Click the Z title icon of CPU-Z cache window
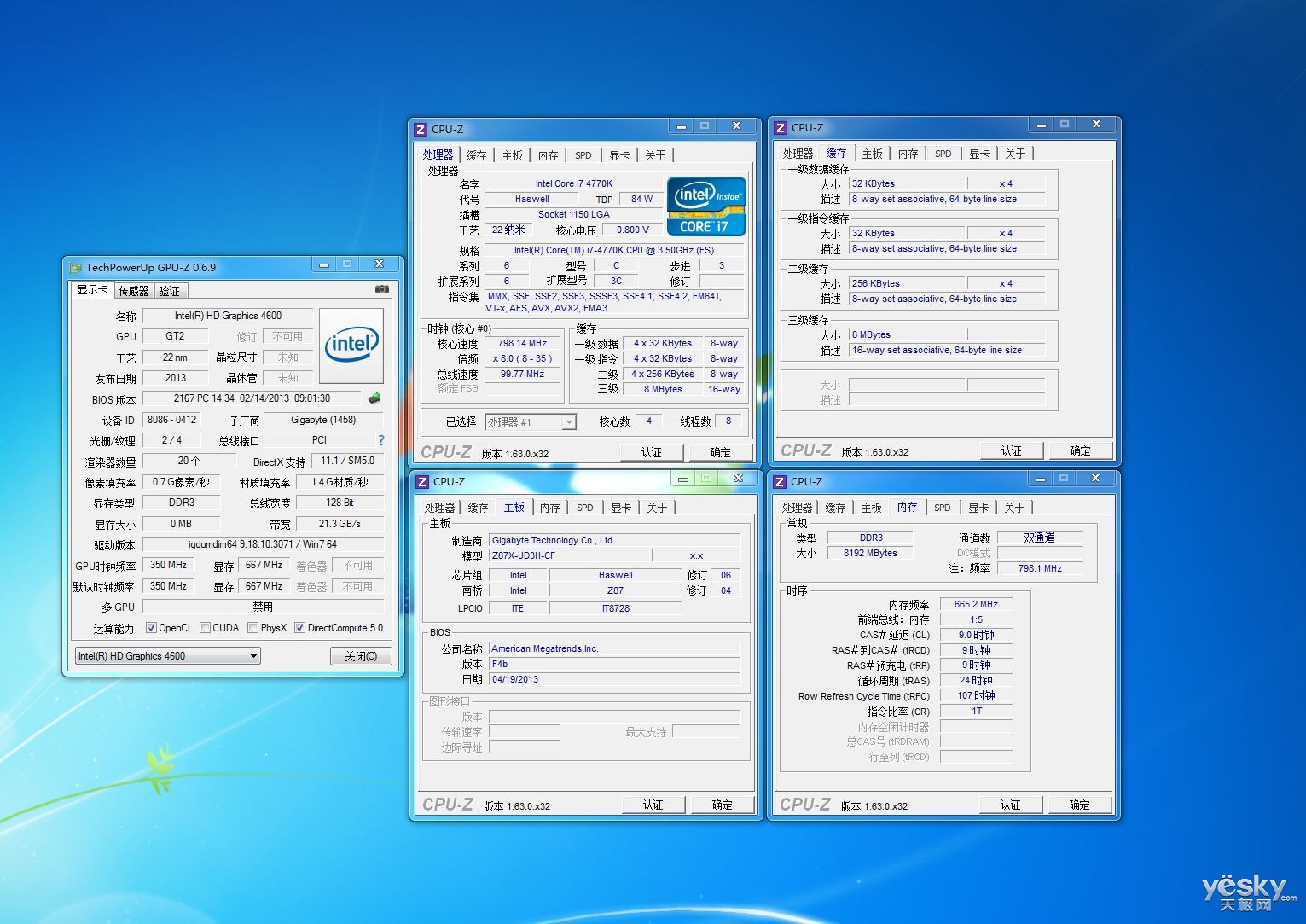This screenshot has height=924, width=1306. [781, 128]
